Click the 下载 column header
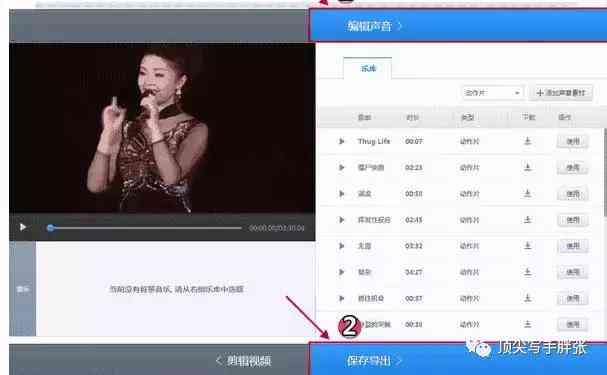607x375 pixels. [528, 117]
